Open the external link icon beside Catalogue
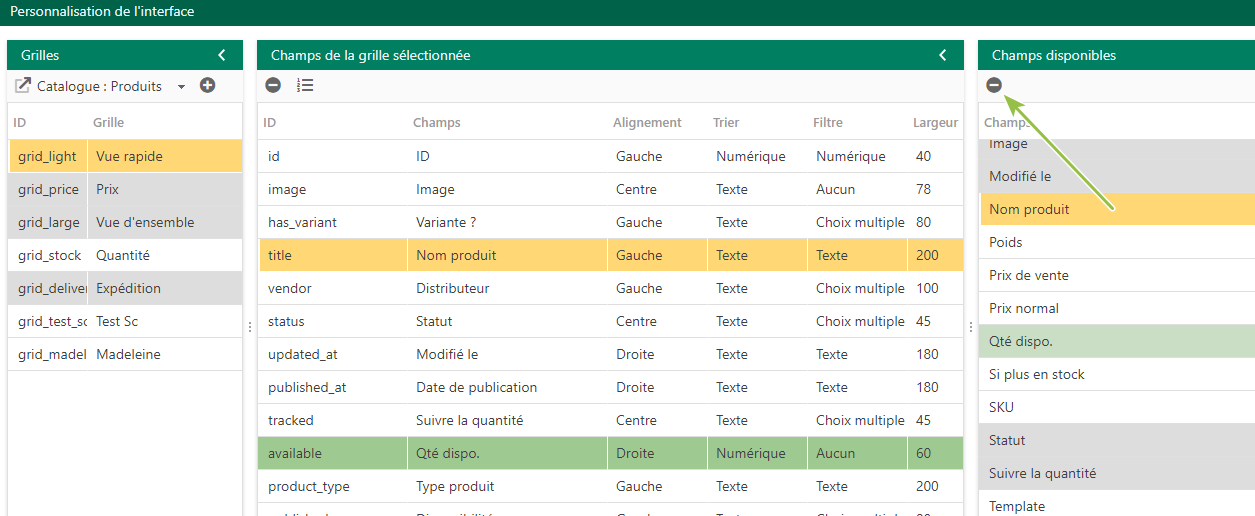1255x516 pixels. click(x=23, y=86)
